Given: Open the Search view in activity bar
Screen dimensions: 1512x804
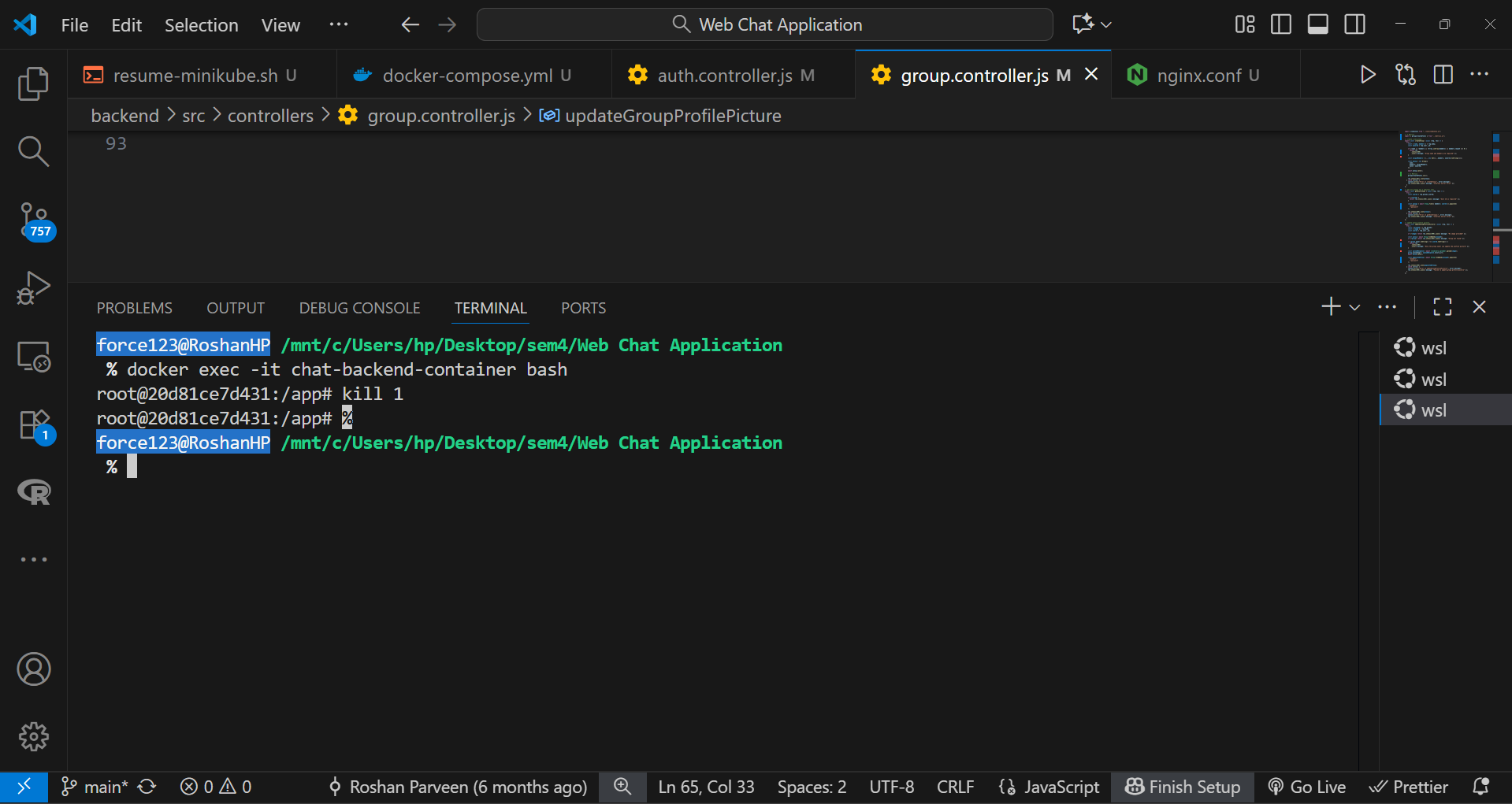Looking at the screenshot, I should (33, 151).
